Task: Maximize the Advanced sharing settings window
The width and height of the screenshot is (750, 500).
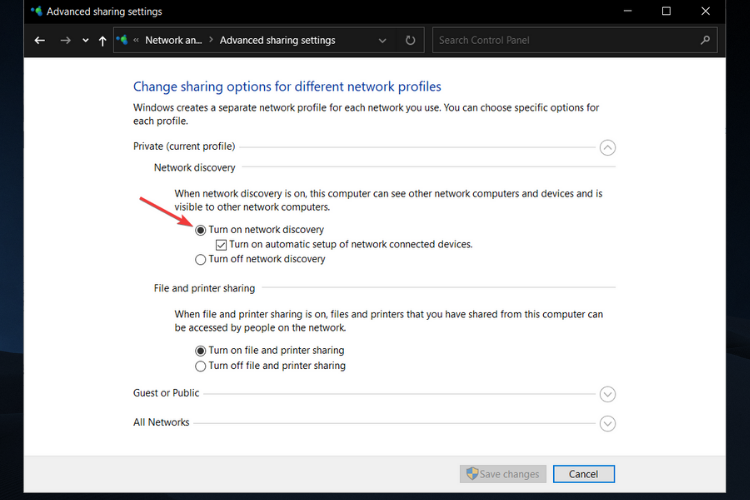Action: [666, 11]
